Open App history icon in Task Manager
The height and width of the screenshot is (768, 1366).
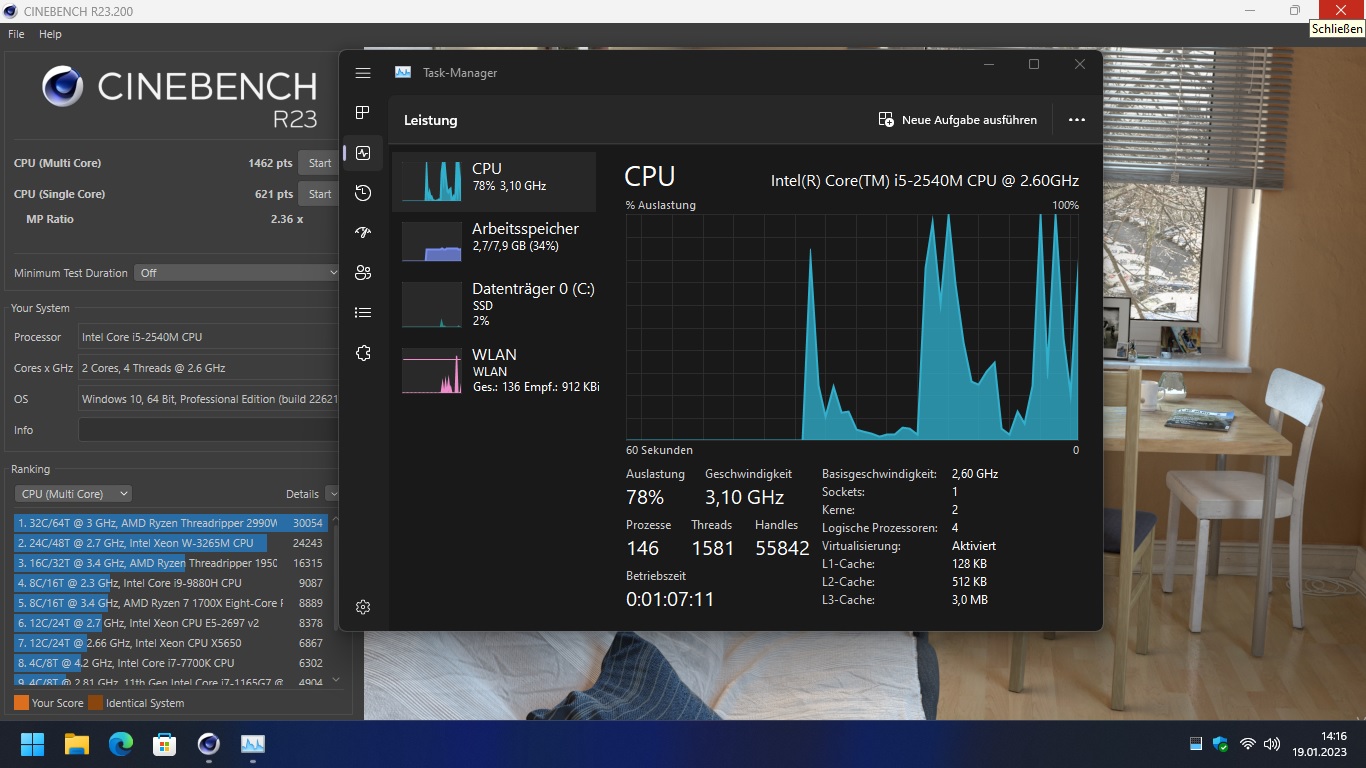pyautogui.click(x=363, y=193)
